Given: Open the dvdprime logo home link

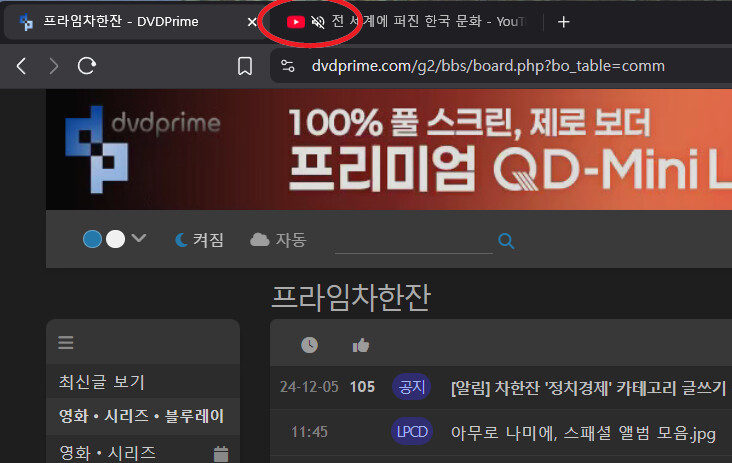Looking at the screenshot, I should pos(142,149).
